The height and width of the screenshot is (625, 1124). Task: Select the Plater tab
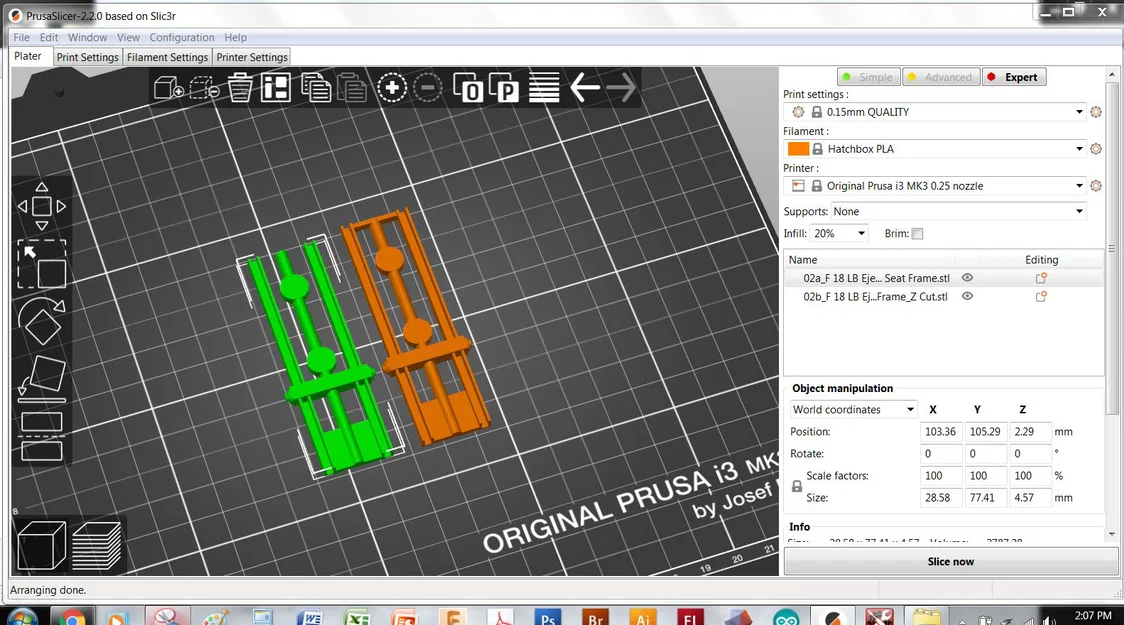point(28,56)
